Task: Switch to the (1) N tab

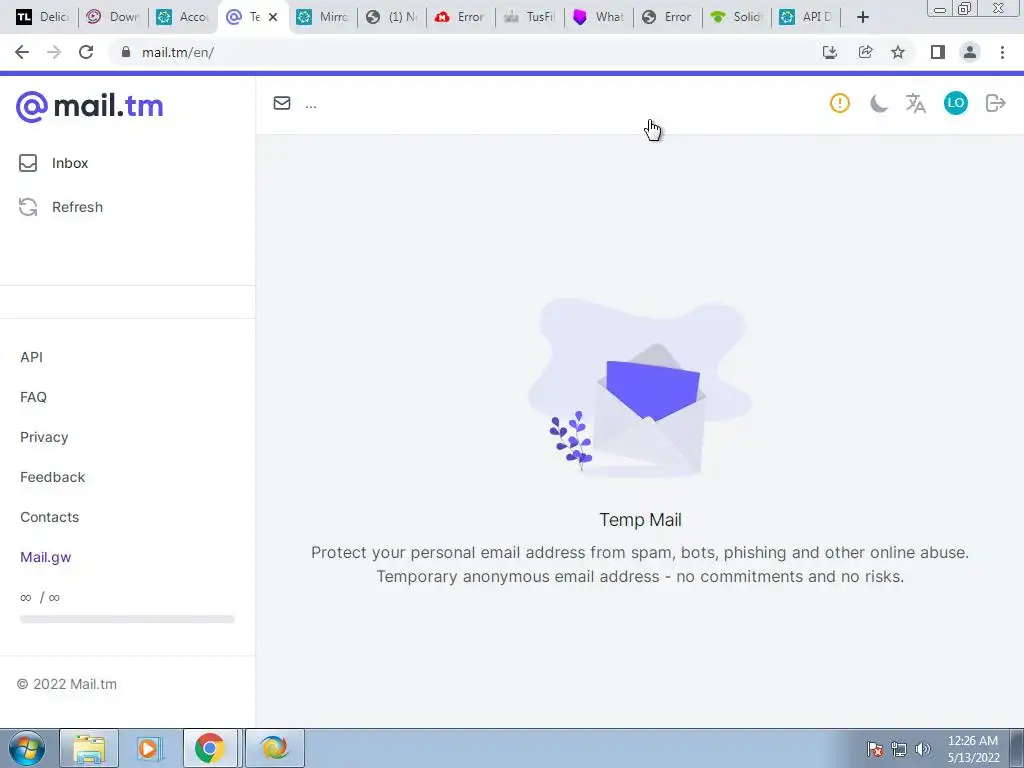Action: pyautogui.click(x=392, y=17)
